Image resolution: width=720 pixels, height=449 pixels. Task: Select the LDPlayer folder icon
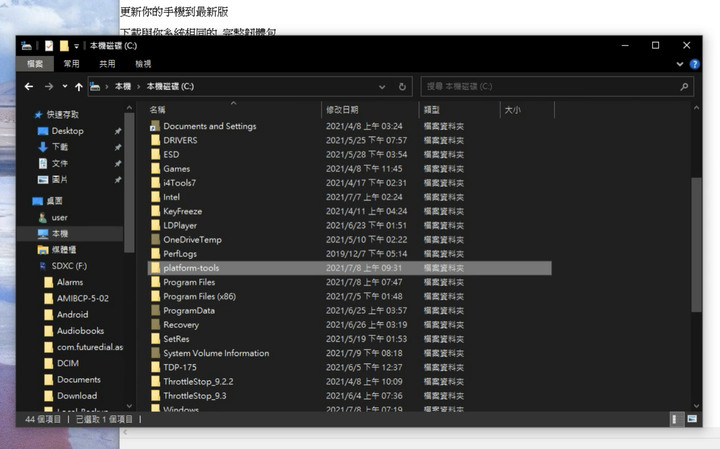155,225
